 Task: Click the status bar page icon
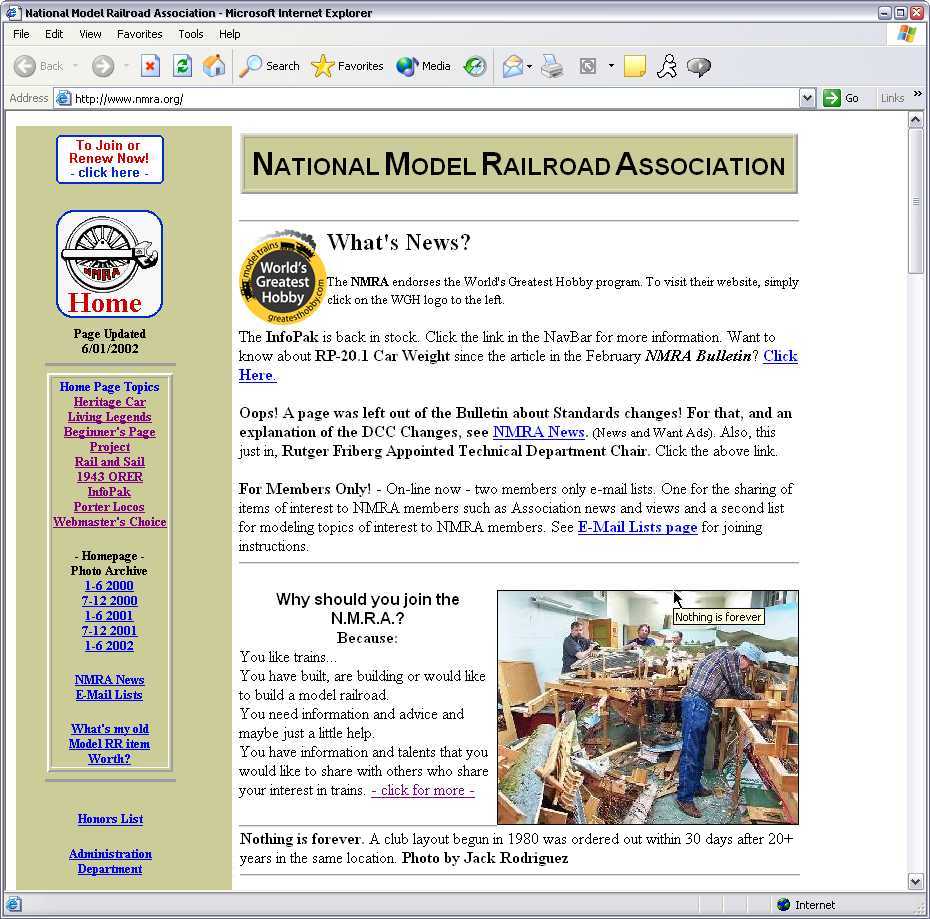coord(14,905)
